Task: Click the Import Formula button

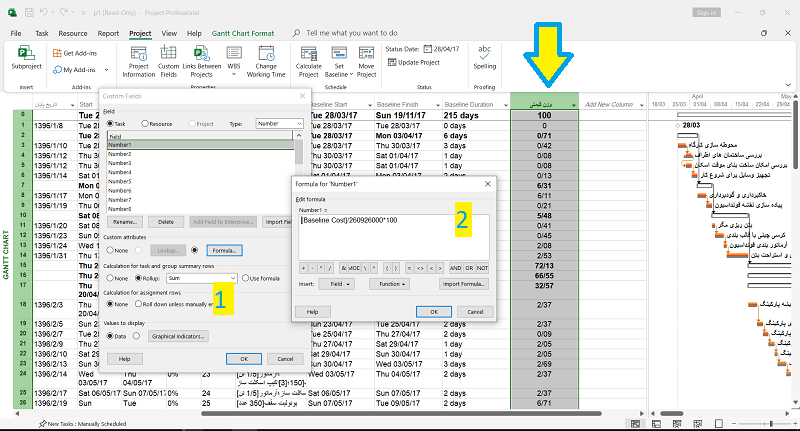Action: (x=464, y=284)
